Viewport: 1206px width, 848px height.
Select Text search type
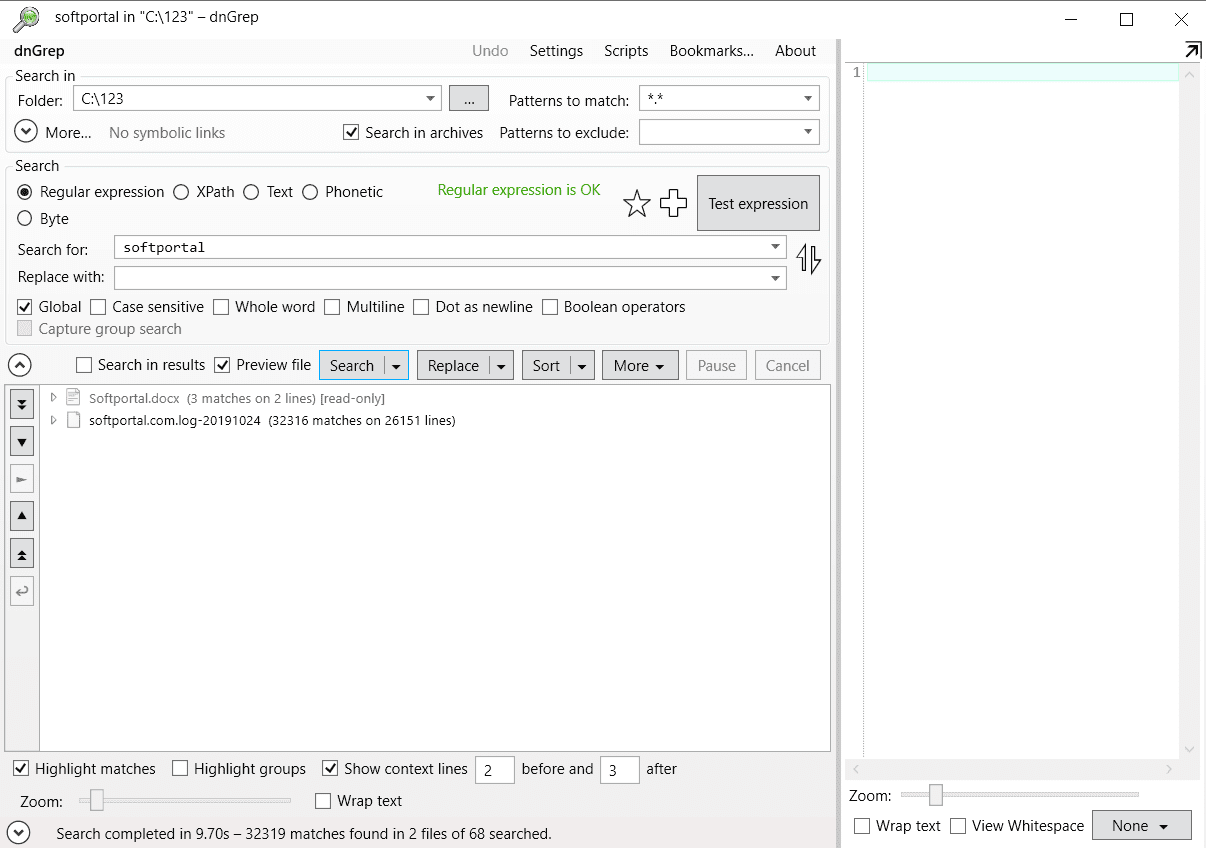coord(251,192)
